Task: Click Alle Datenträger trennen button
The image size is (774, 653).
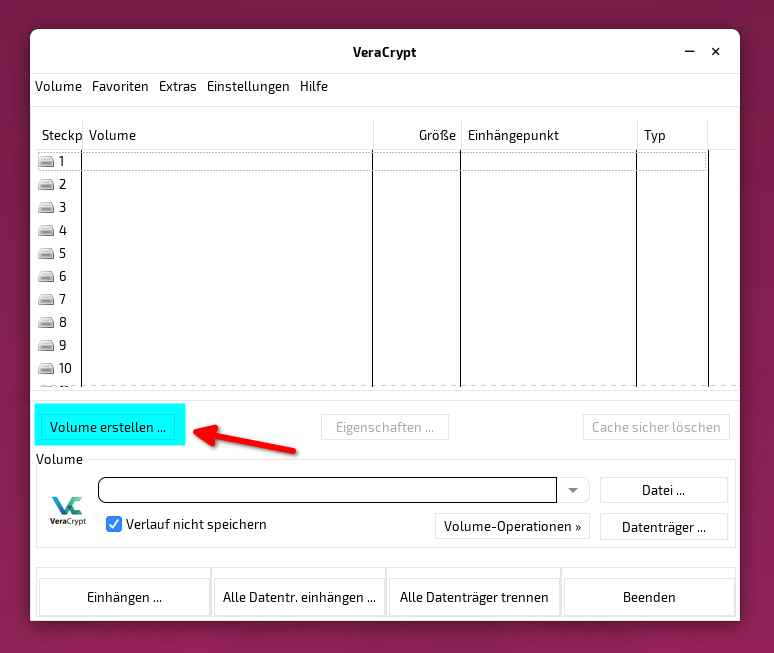Action: 474,597
